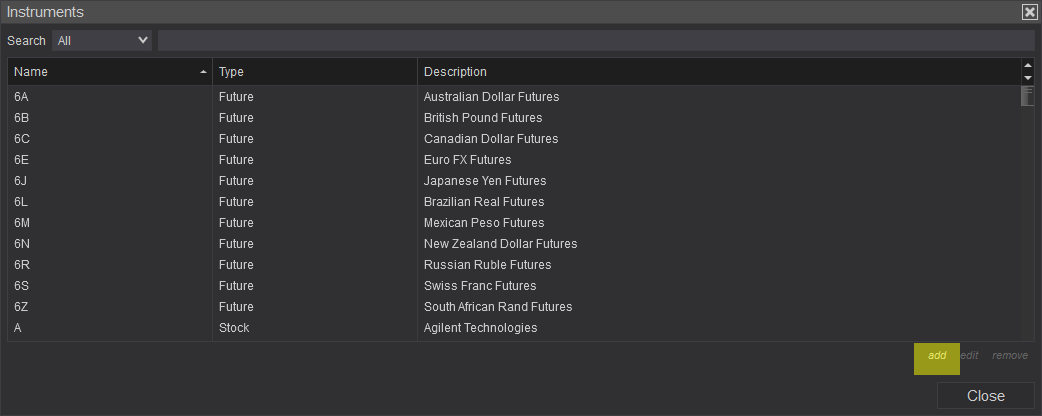Screen dimensions: 1042x416
Task: Click the Description column header
Action: [718, 72]
